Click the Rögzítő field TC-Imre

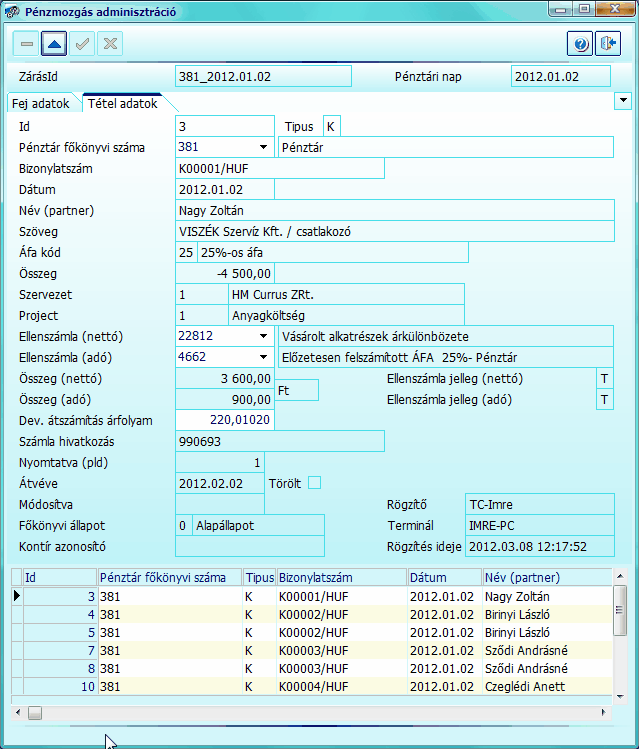540,504
